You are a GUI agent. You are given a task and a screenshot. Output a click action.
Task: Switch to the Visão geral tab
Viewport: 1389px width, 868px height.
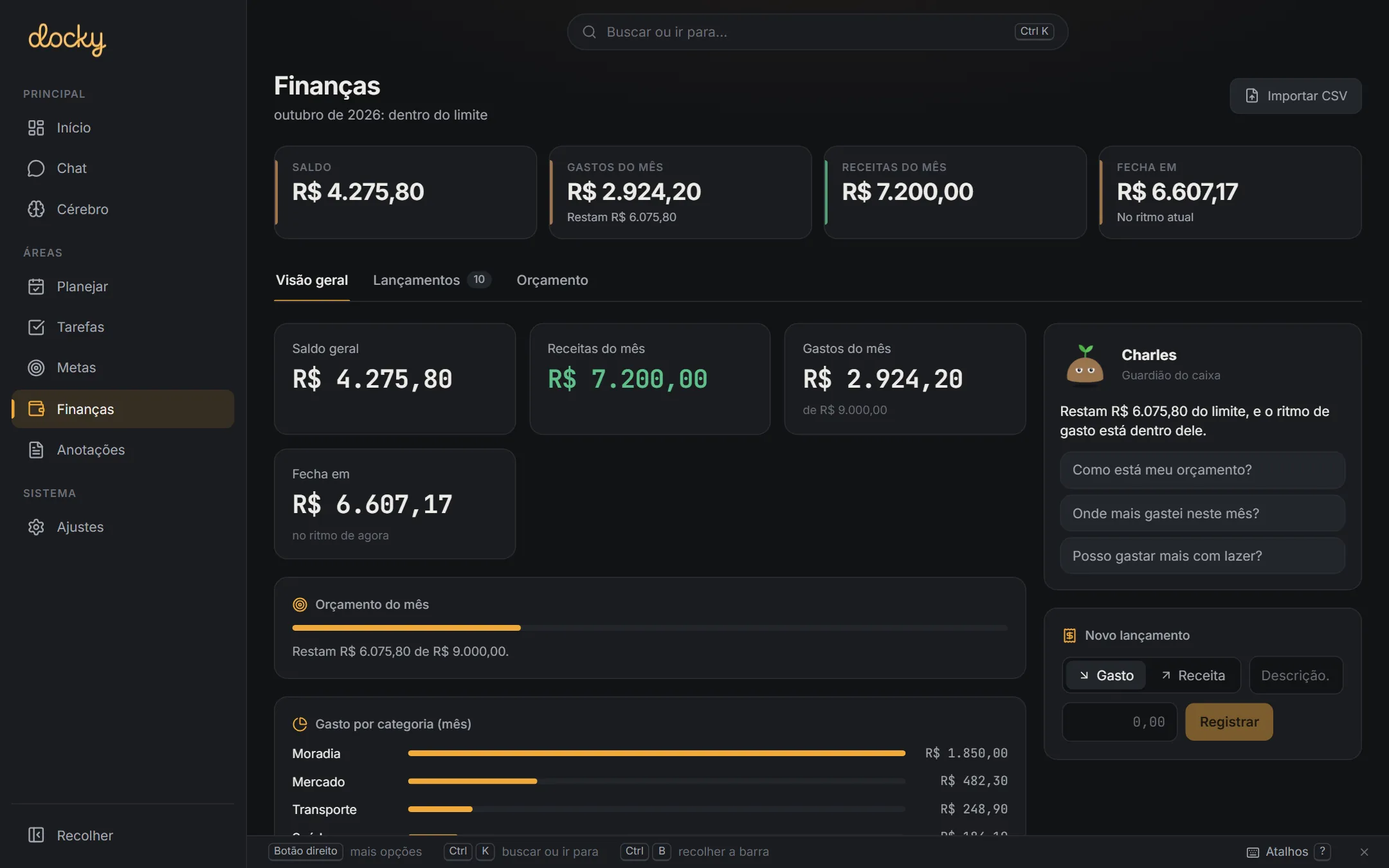312,280
